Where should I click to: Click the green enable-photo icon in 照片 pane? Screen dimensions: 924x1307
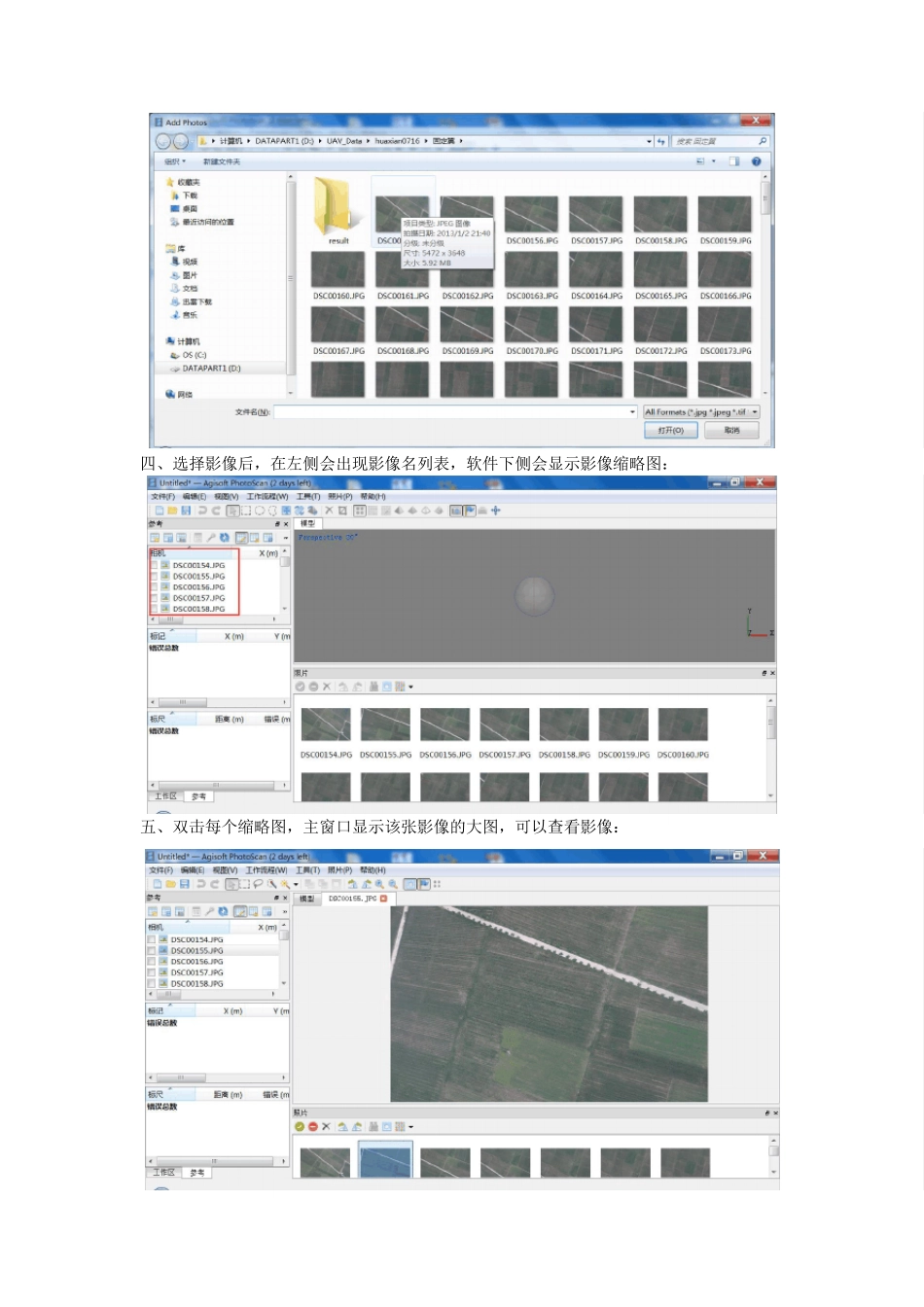click(301, 1126)
